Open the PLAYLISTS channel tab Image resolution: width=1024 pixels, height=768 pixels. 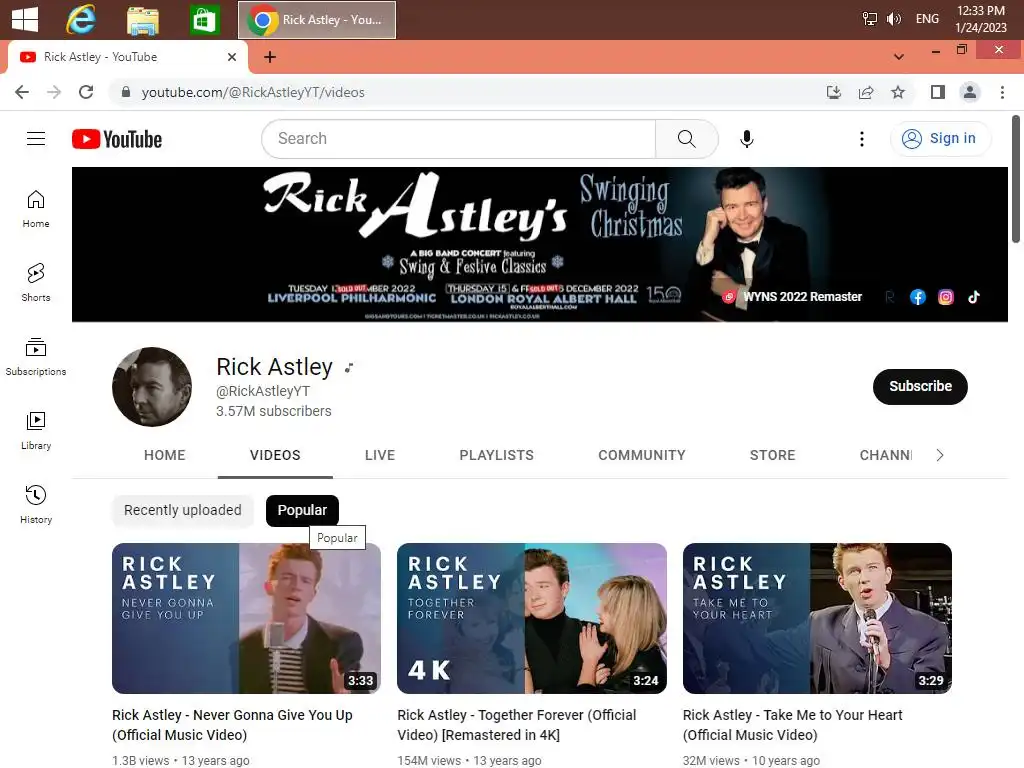[x=496, y=455]
